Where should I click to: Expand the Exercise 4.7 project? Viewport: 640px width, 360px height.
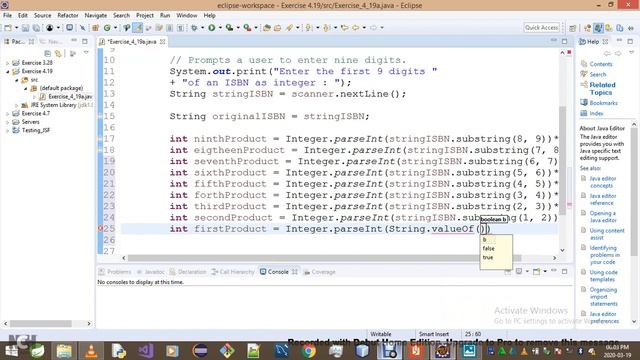click(x=7, y=114)
